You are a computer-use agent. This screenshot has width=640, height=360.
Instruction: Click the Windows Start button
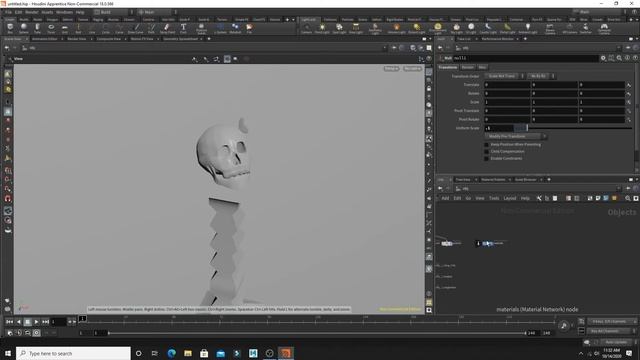tap(8, 353)
